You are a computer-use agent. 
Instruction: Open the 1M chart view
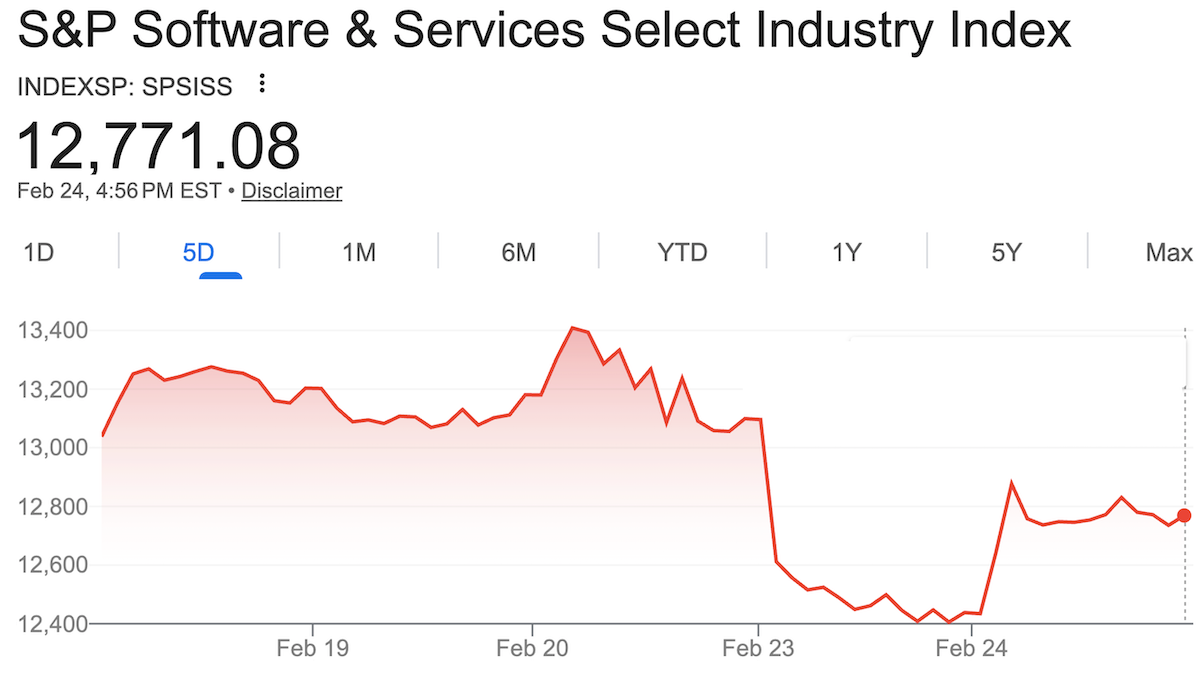click(360, 252)
